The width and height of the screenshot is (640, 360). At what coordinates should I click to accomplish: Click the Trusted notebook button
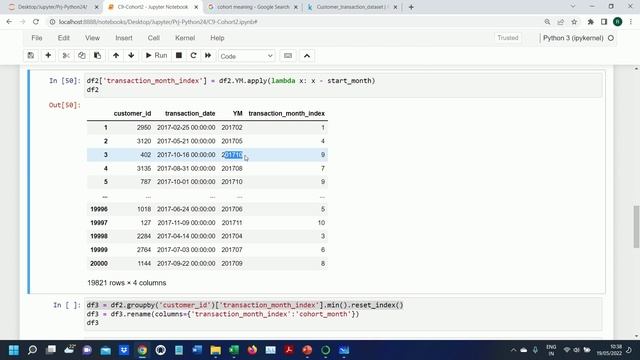[x=508, y=38]
